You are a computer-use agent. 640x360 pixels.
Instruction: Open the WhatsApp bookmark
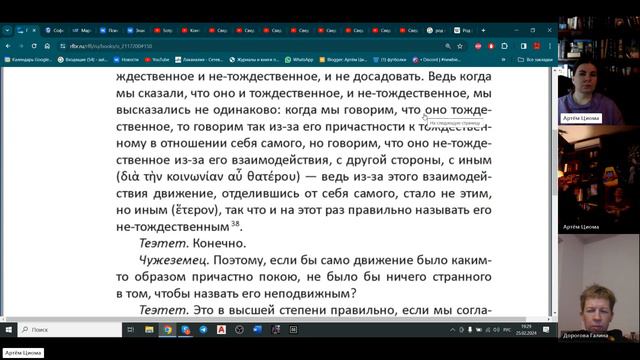299,60
